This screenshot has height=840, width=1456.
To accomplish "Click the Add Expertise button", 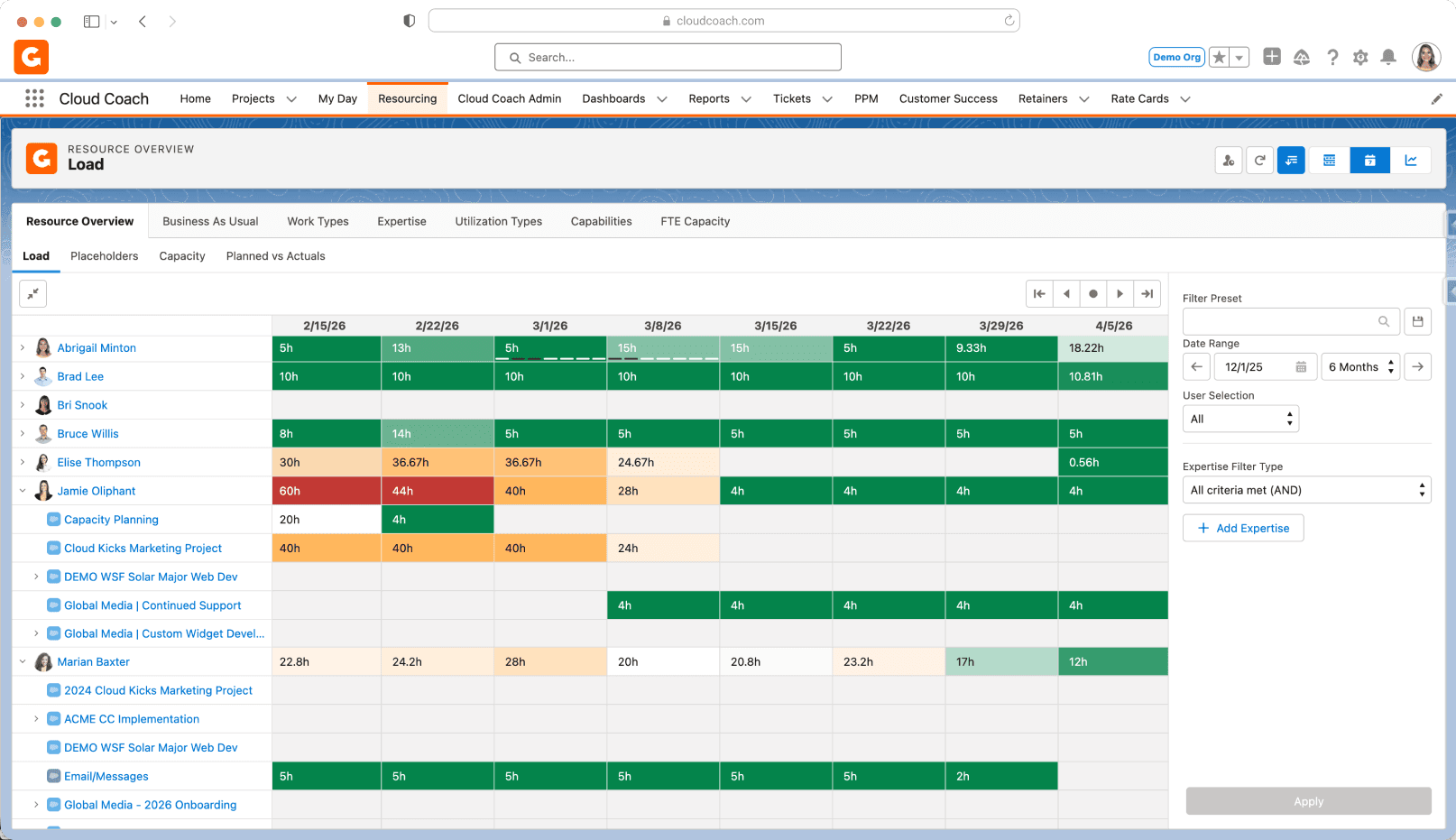I will pos(1243,528).
